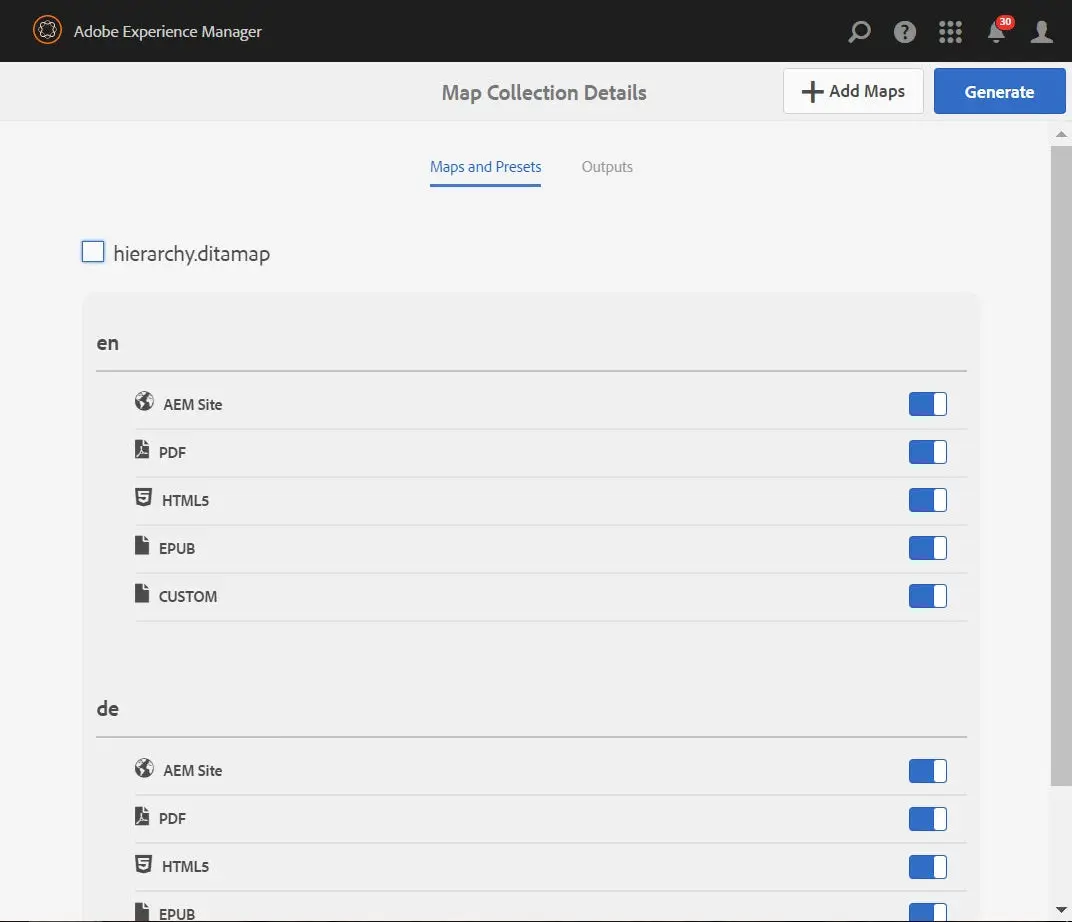Image resolution: width=1072 pixels, height=922 pixels.
Task: Turn off the HTML5 toggle under de
Action: [927, 867]
